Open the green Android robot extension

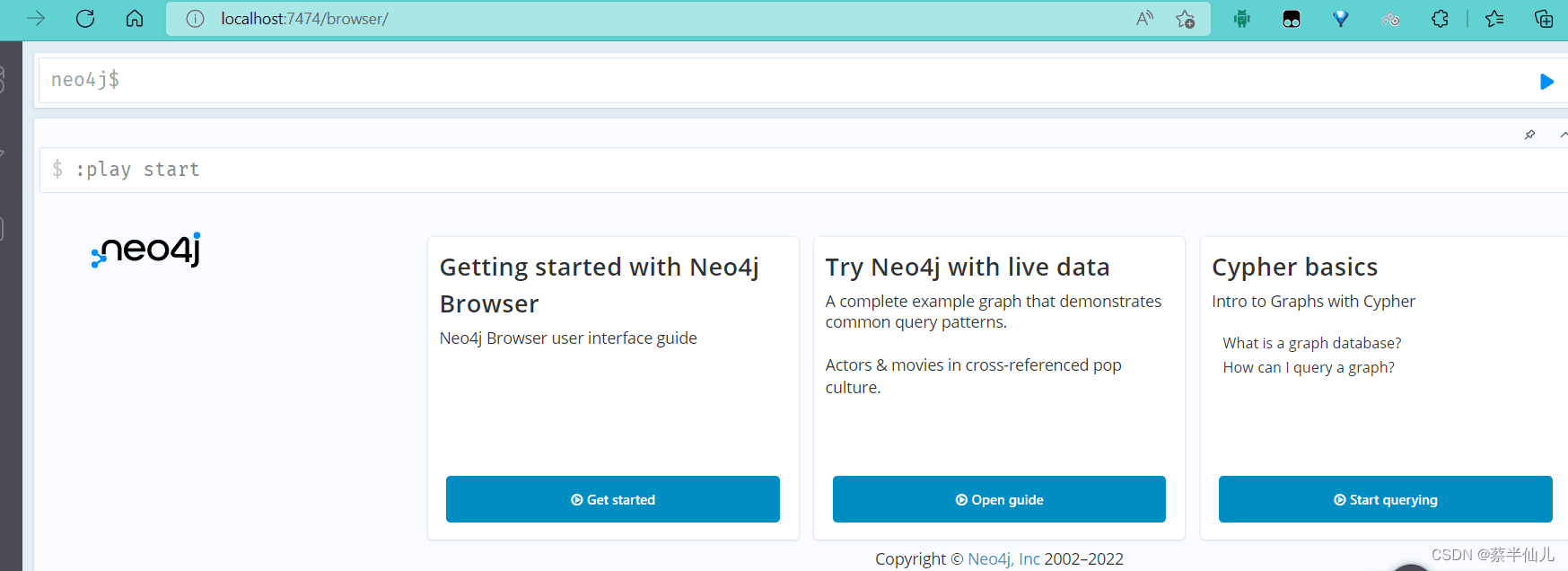tap(1242, 19)
